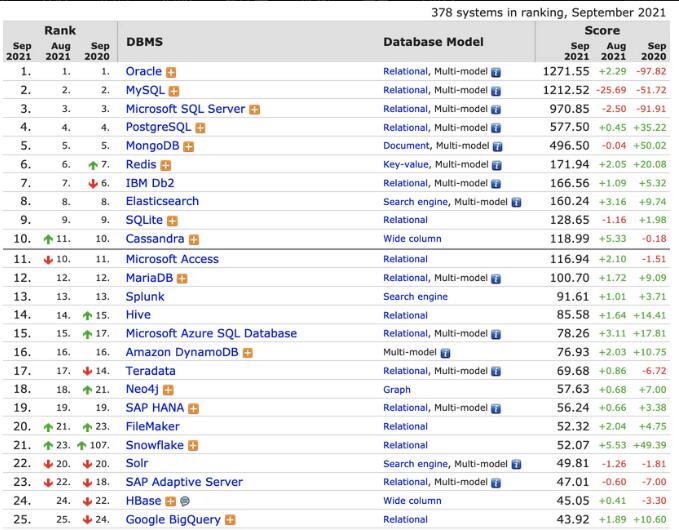Select the Key-value model link for Redis
The height and width of the screenshot is (530, 679).
pyautogui.click(x=406, y=165)
